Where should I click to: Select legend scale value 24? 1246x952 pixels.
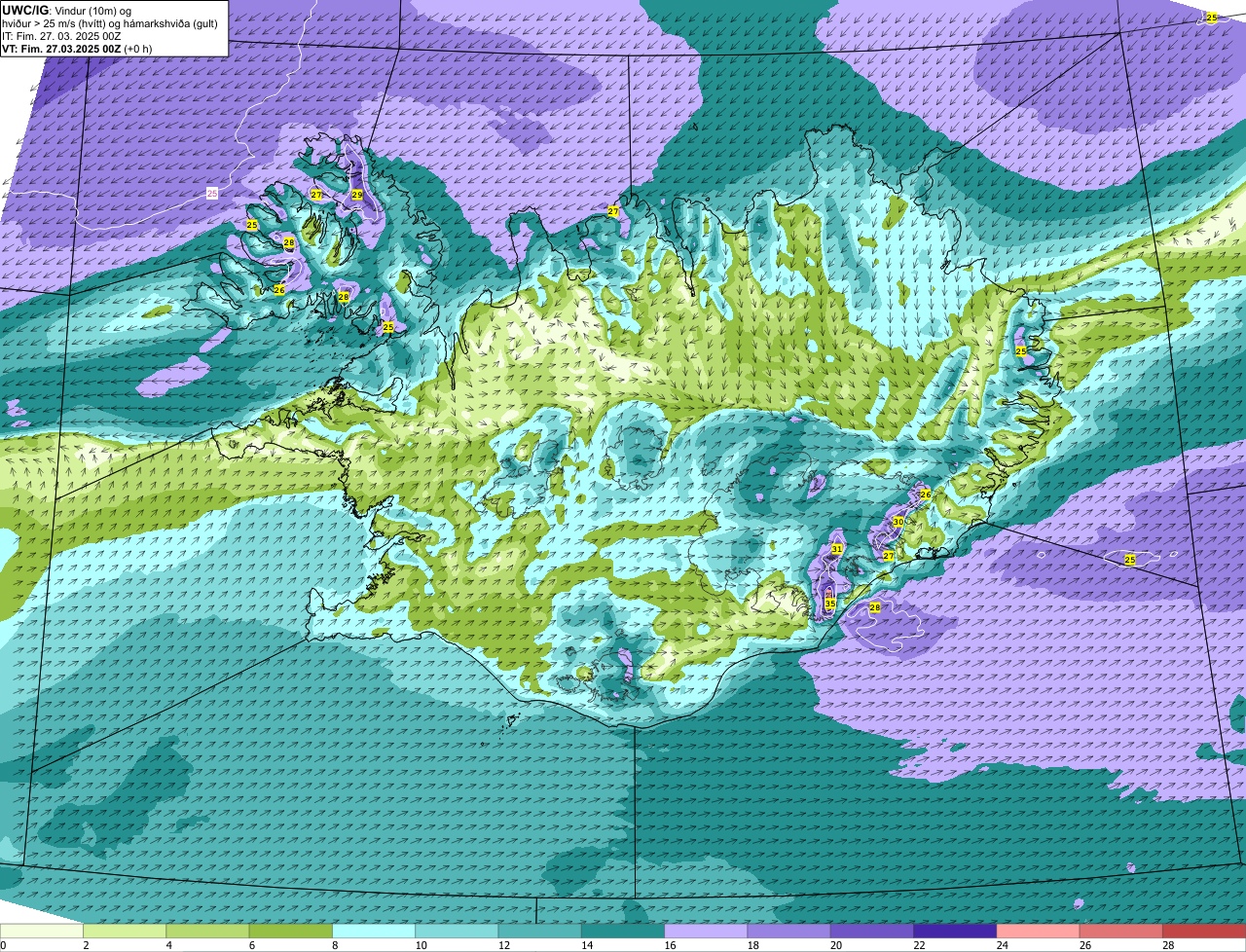[1001, 945]
